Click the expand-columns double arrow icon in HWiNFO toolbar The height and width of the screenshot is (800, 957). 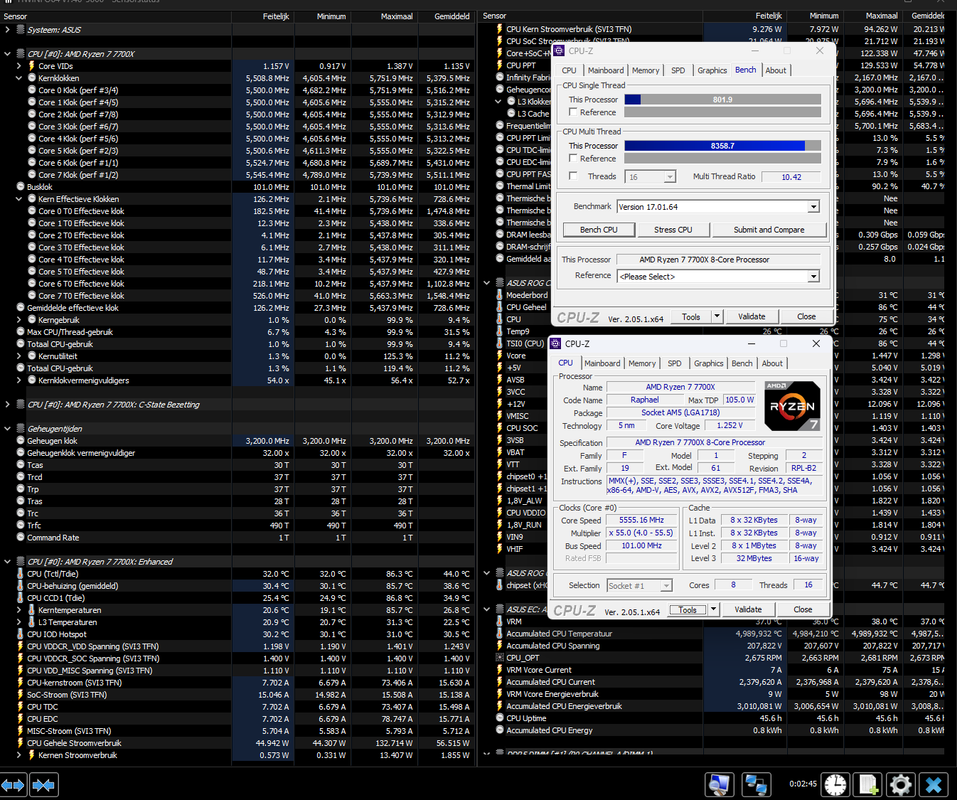(x=13, y=785)
